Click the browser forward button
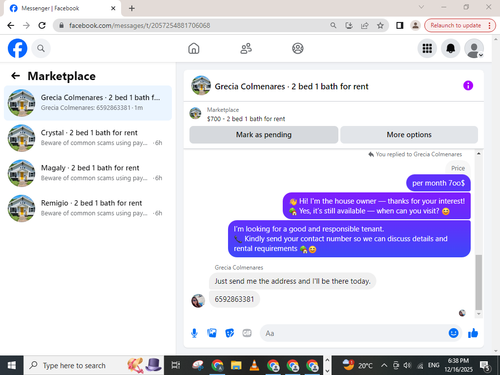500x375 pixels. pyautogui.click(x=27, y=25)
